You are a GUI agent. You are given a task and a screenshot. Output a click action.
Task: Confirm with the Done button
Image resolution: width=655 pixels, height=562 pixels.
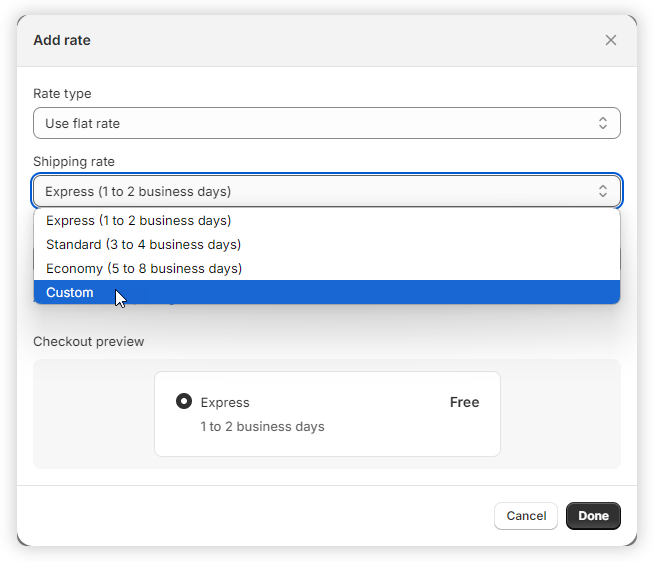593,516
